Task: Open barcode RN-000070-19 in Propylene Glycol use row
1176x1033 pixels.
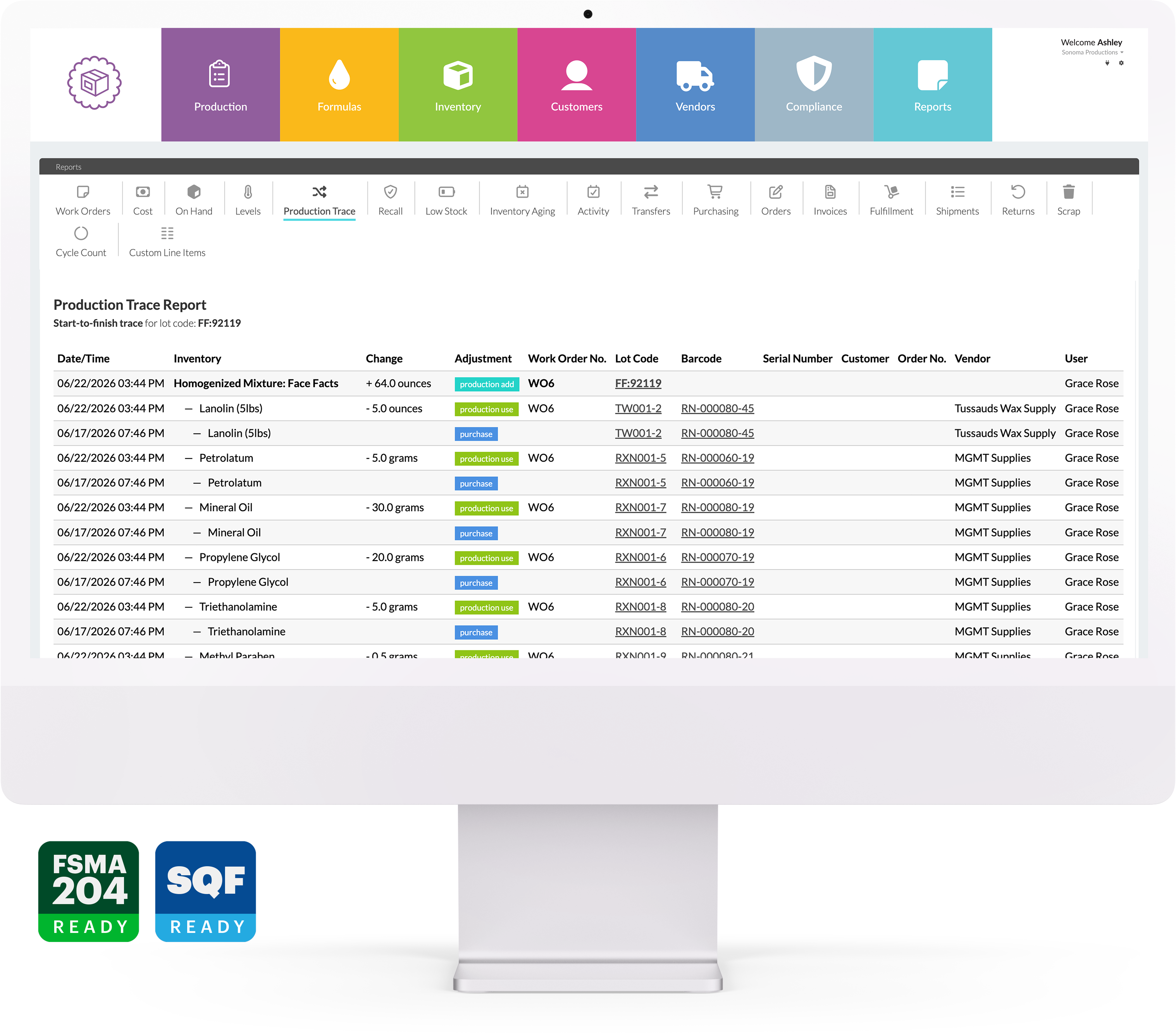Action: [718, 557]
